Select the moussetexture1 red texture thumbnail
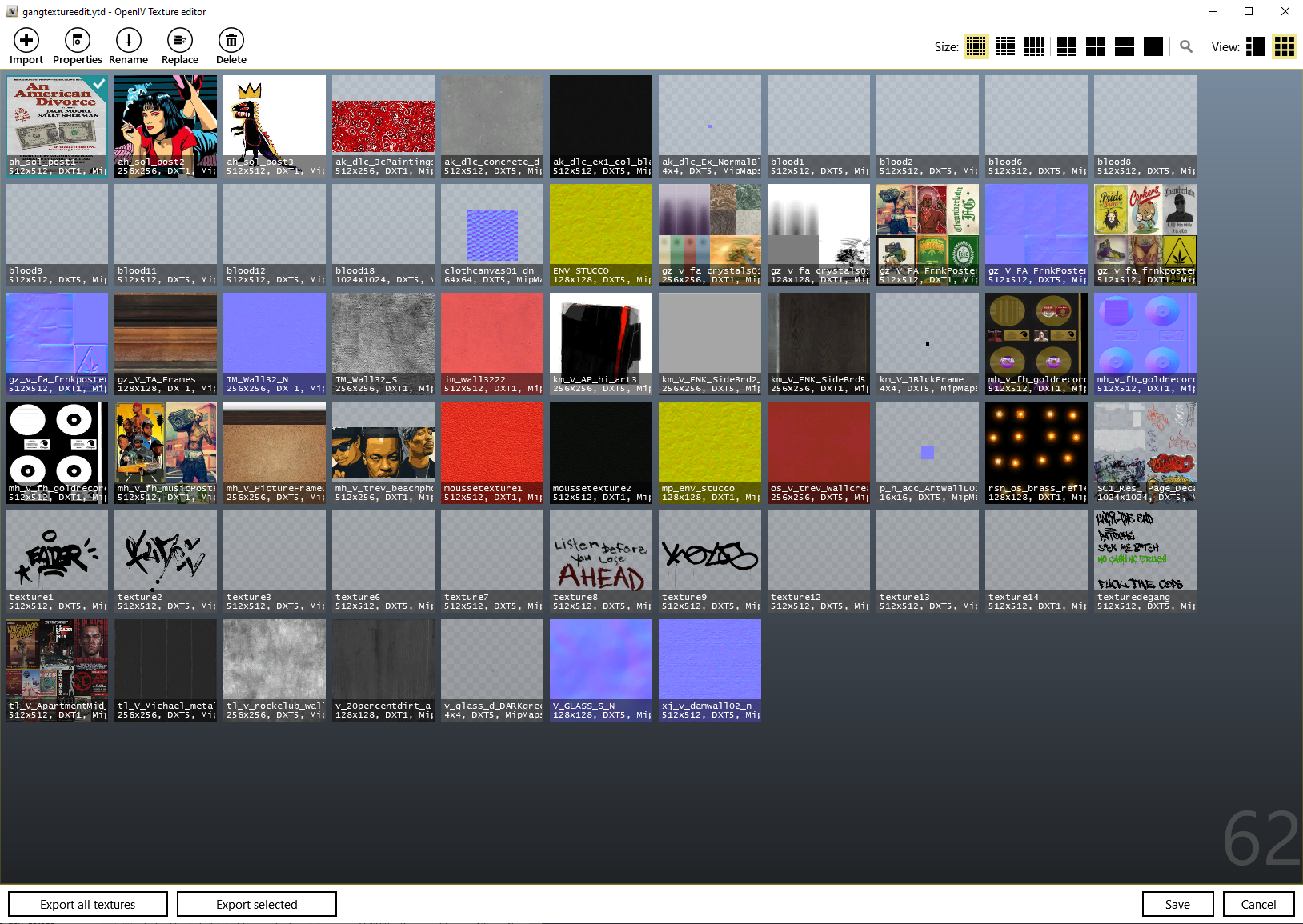 click(492, 452)
